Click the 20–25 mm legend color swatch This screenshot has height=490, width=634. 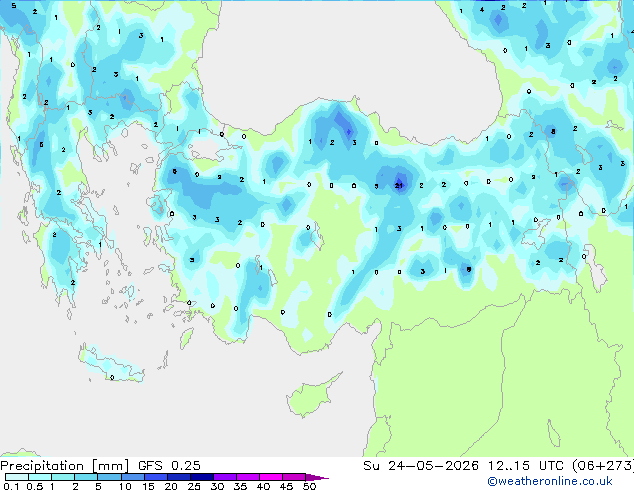(x=178, y=477)
